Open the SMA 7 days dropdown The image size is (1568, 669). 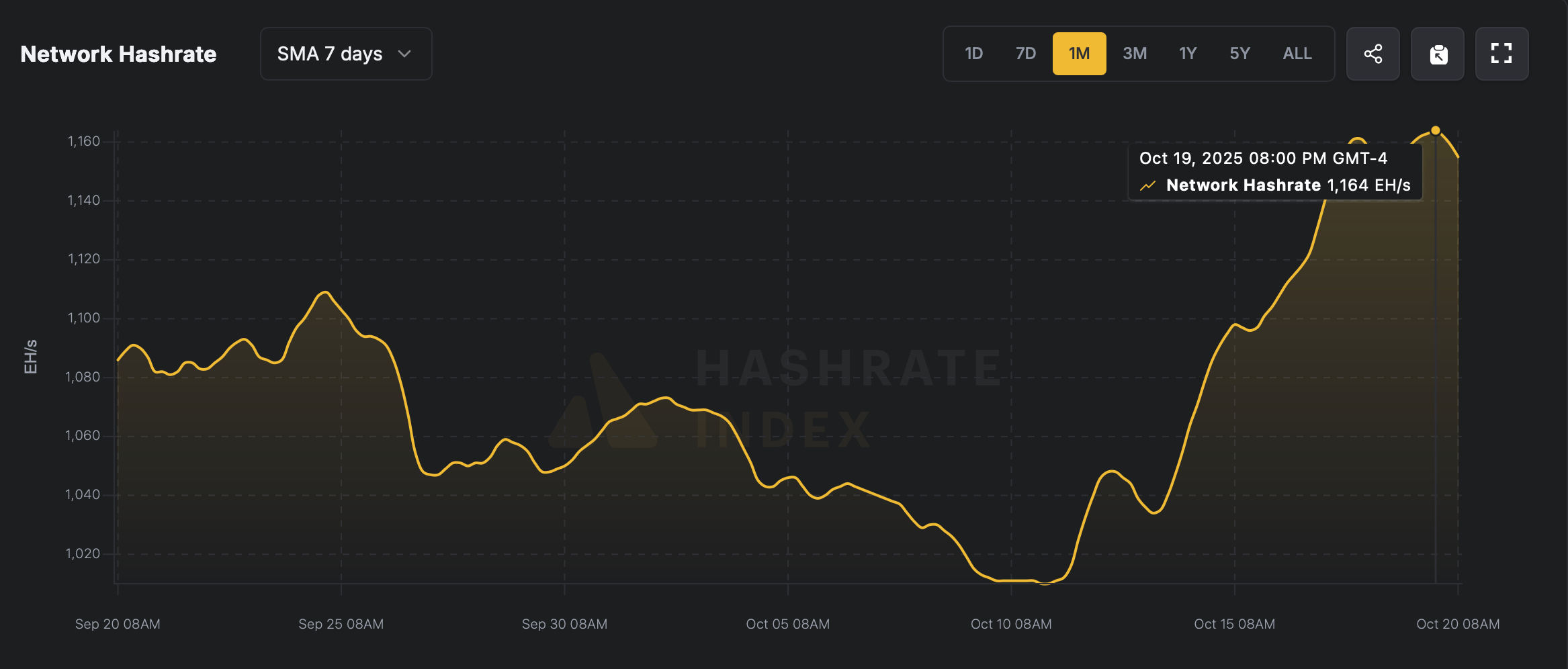pos(346,54)
